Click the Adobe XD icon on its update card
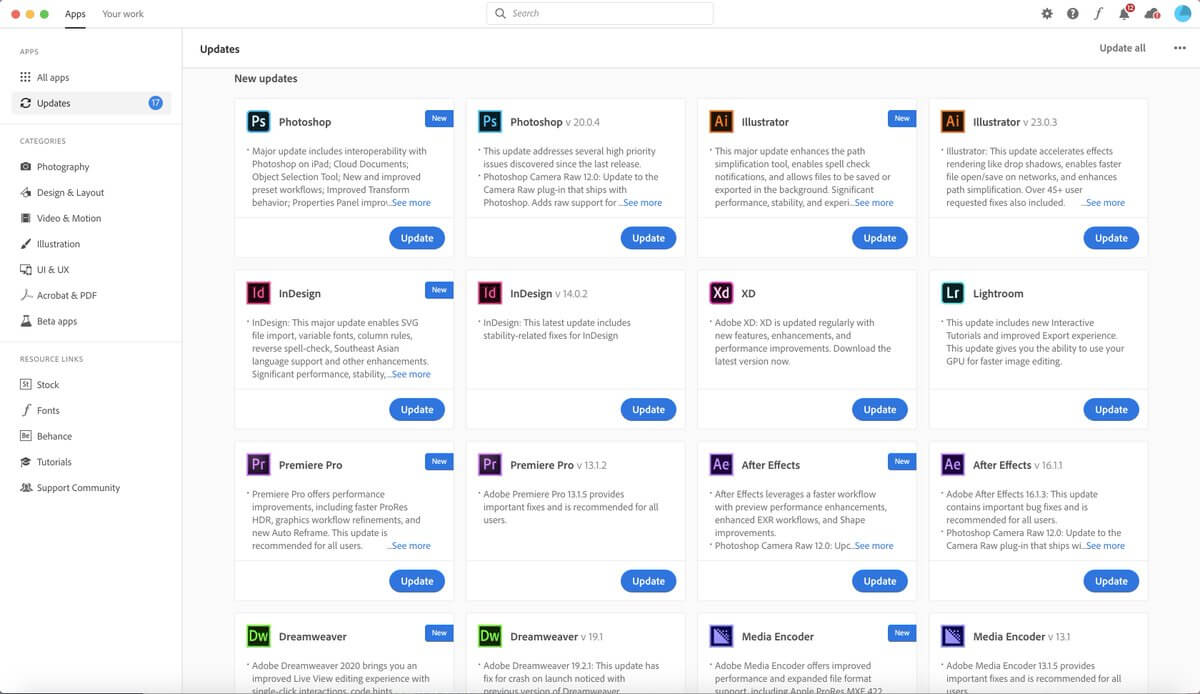The height and width of the screenshot is (694, 1200). [722, 293]
